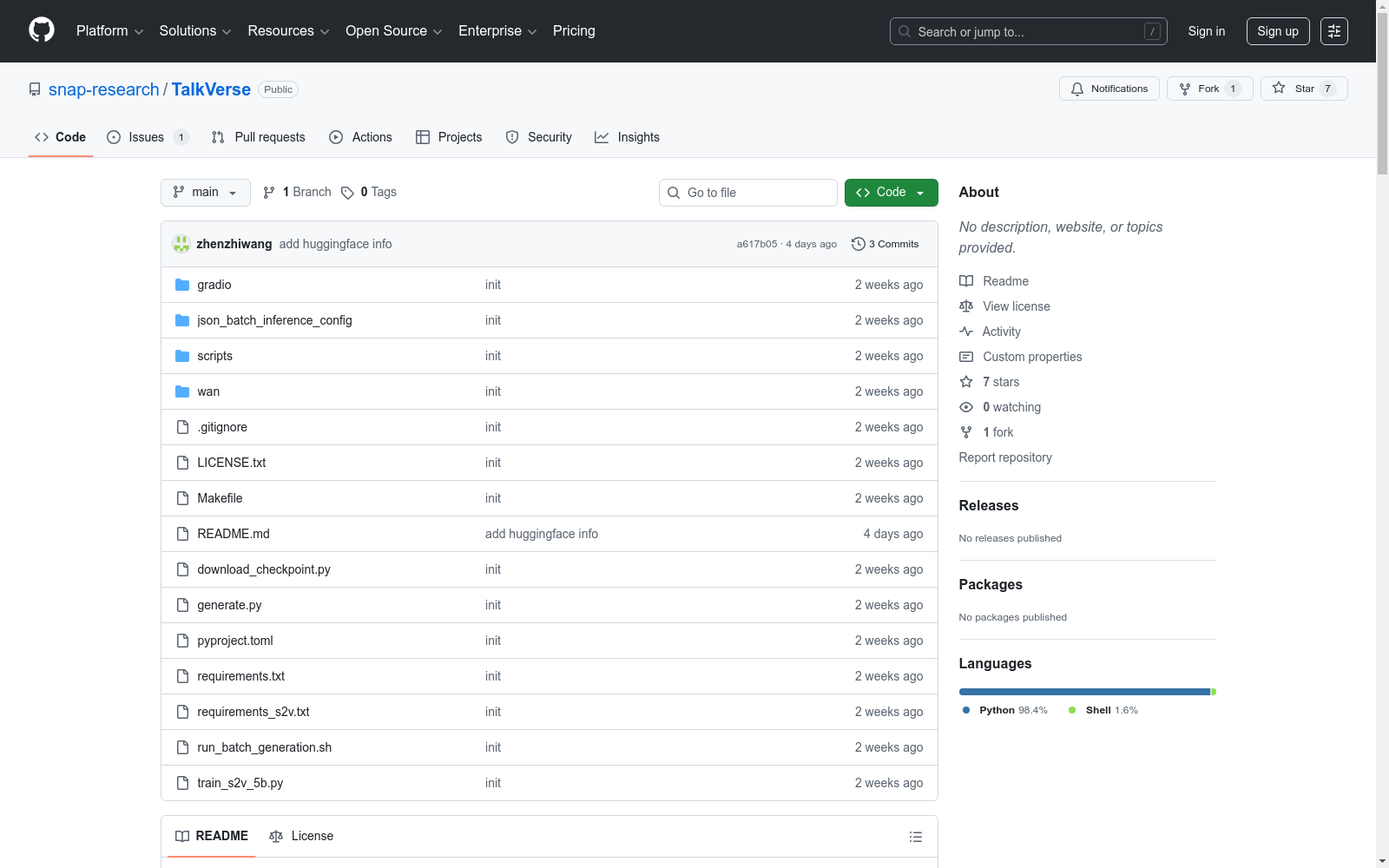Viewport: 1389px width, 868px height.
Task: Switch to the Actions tab
Action: tap(360, 137)
